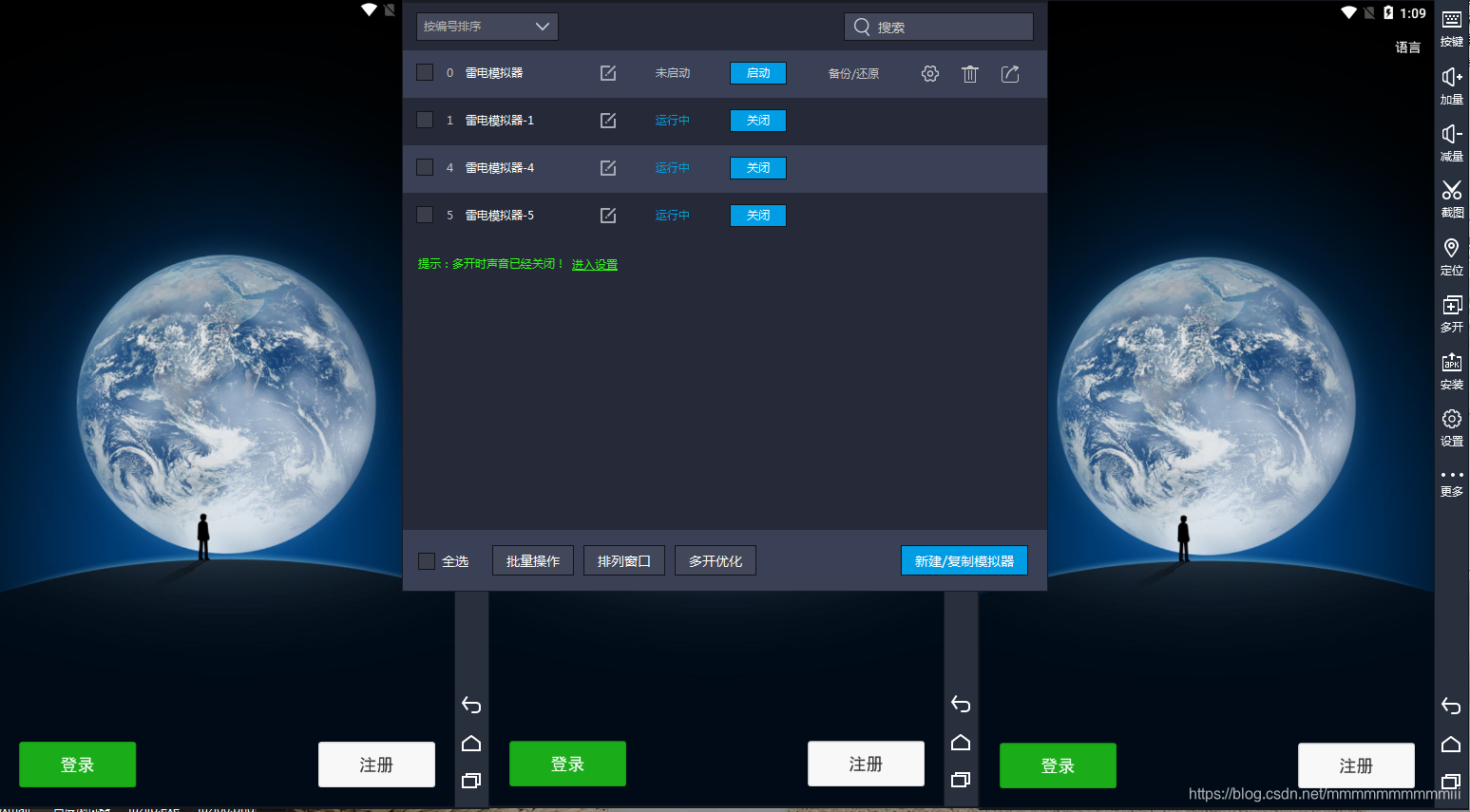Click Wi-Fi icon in right emulator status bar

1349,12
